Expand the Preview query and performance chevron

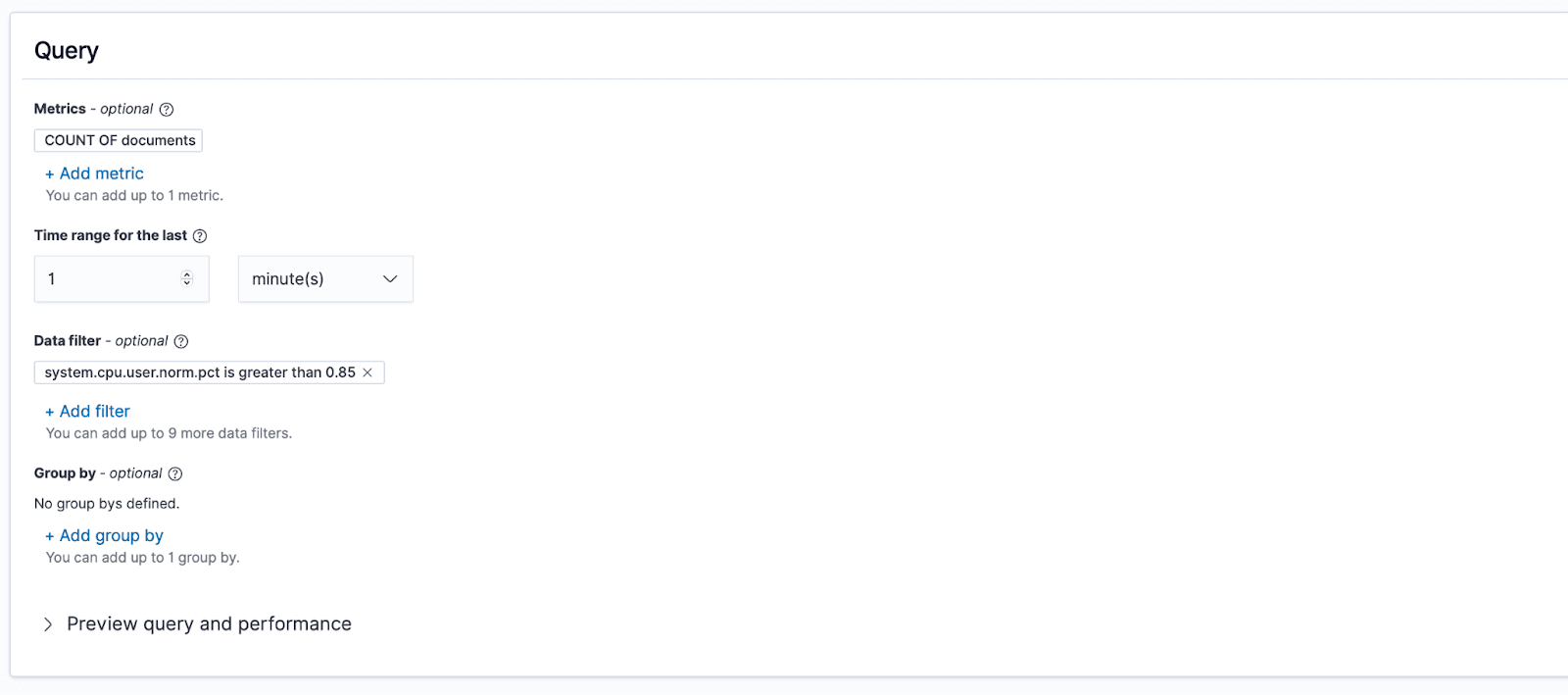[x=48, y=624]
